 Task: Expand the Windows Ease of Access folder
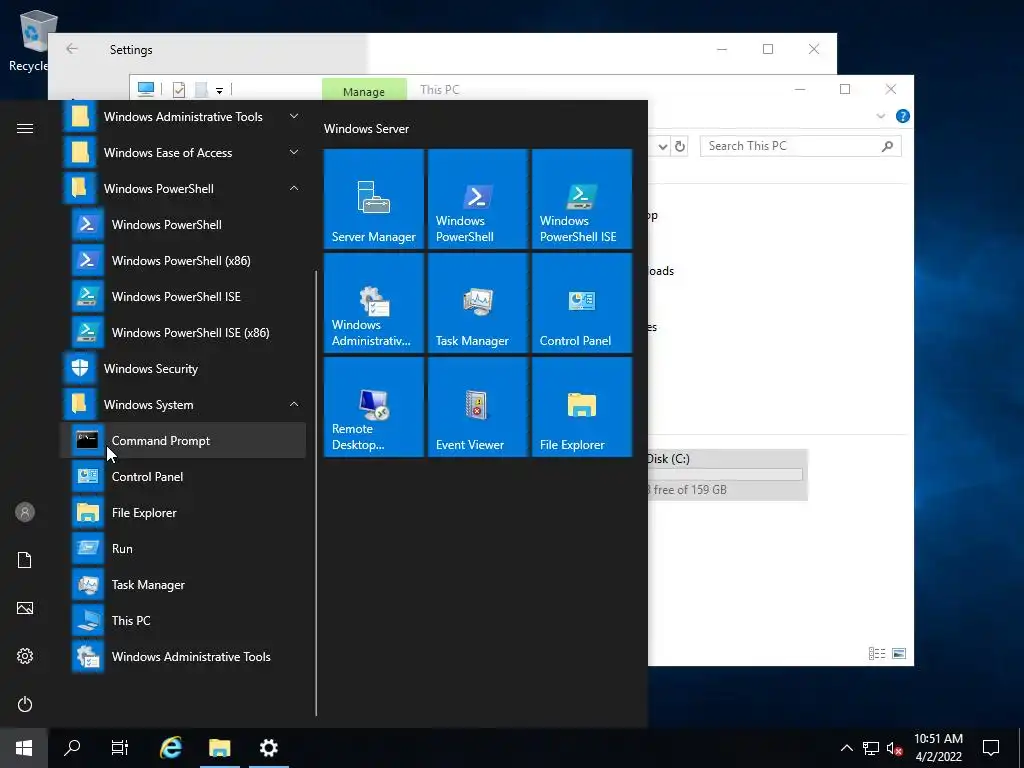point(183,153)
